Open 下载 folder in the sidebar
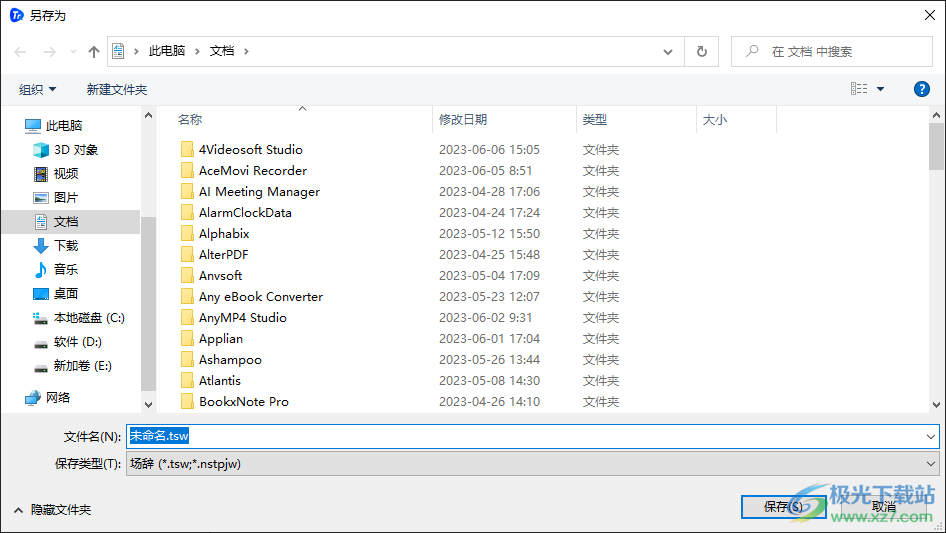Viewport: 946px width, 533px height. pos(56,246)
